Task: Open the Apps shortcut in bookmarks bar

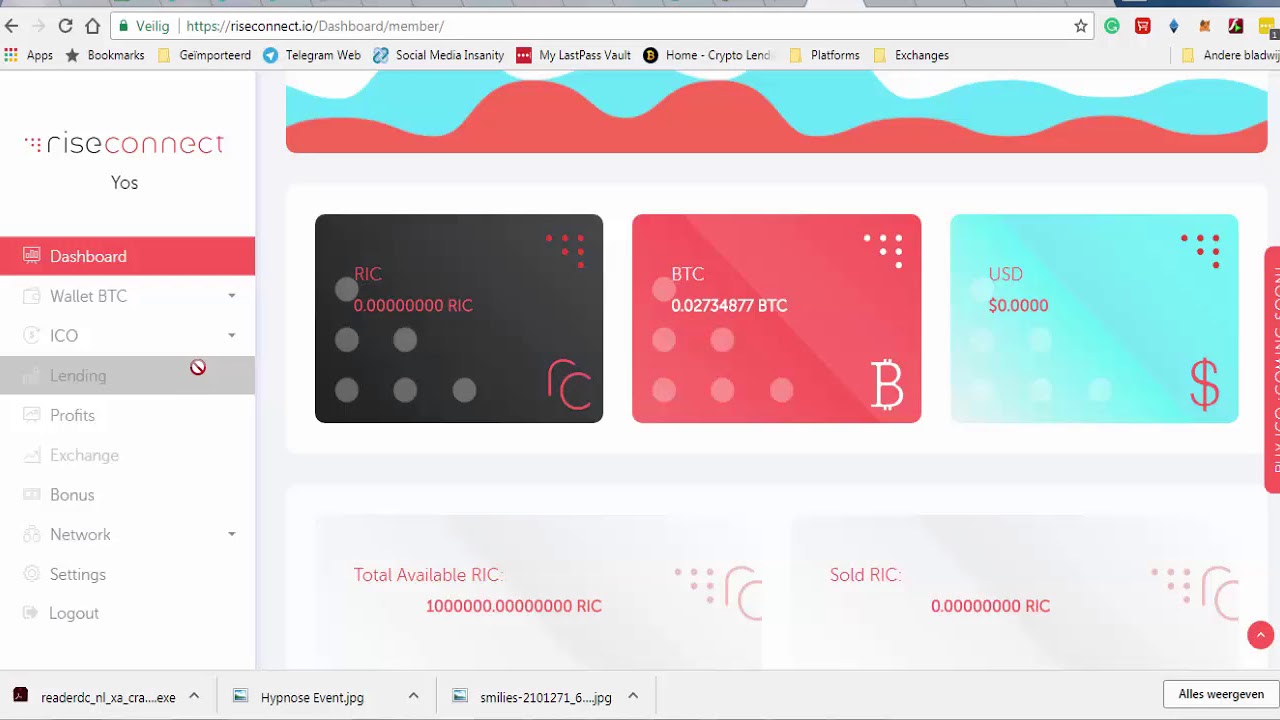Action: pos(29,55)
